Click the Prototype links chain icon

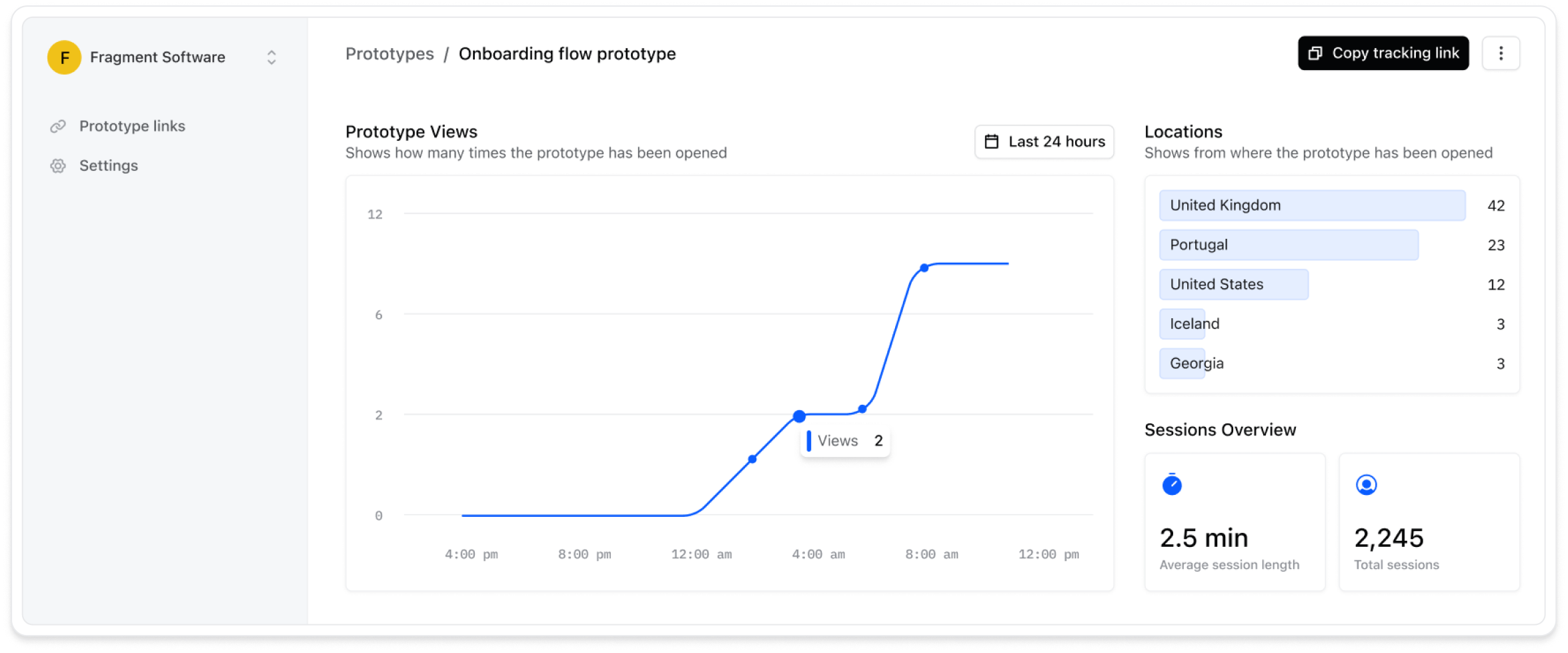(x=58, y=126)
